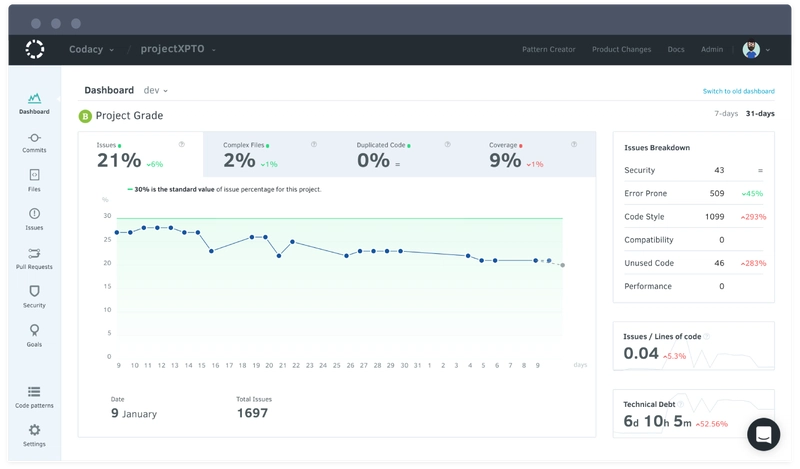Switch to the 7-days range
This screenshot has height=469, width=800.
click(726, 113)
